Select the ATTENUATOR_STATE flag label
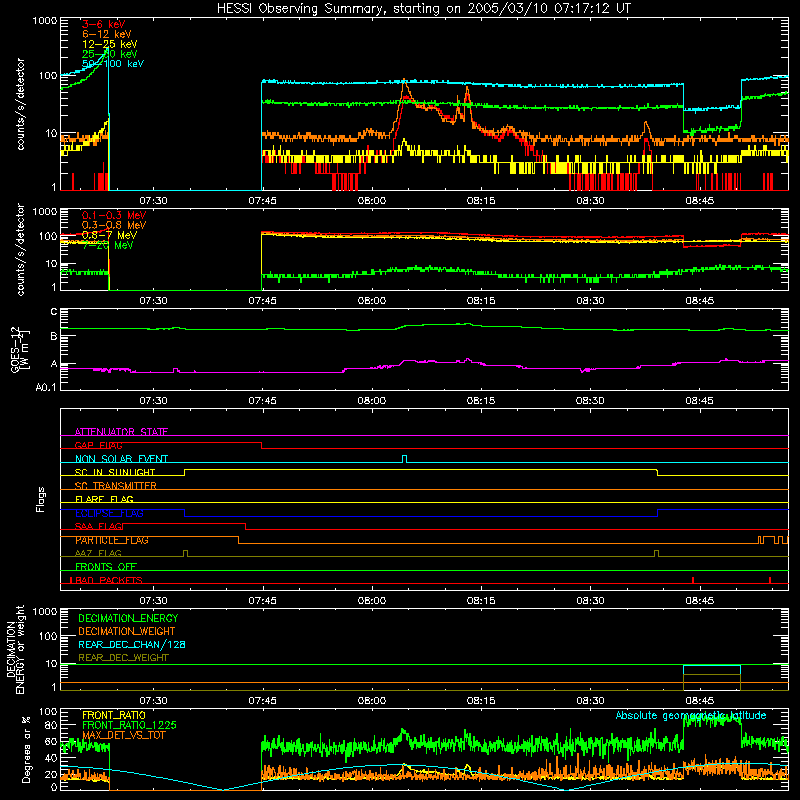800x800 pixels. pos(121,432)
